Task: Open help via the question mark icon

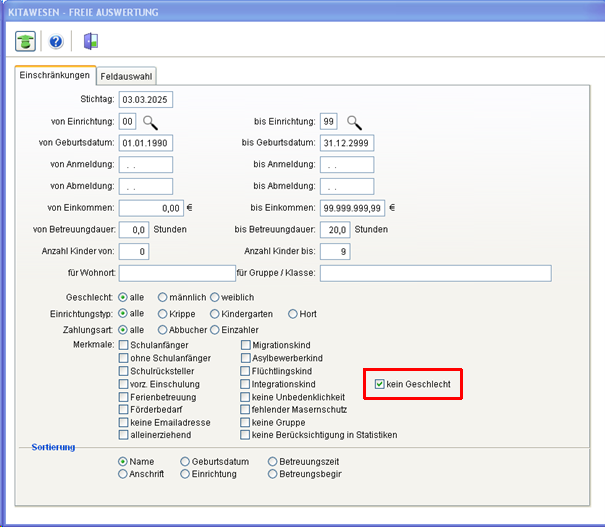Action: [56, 41]
